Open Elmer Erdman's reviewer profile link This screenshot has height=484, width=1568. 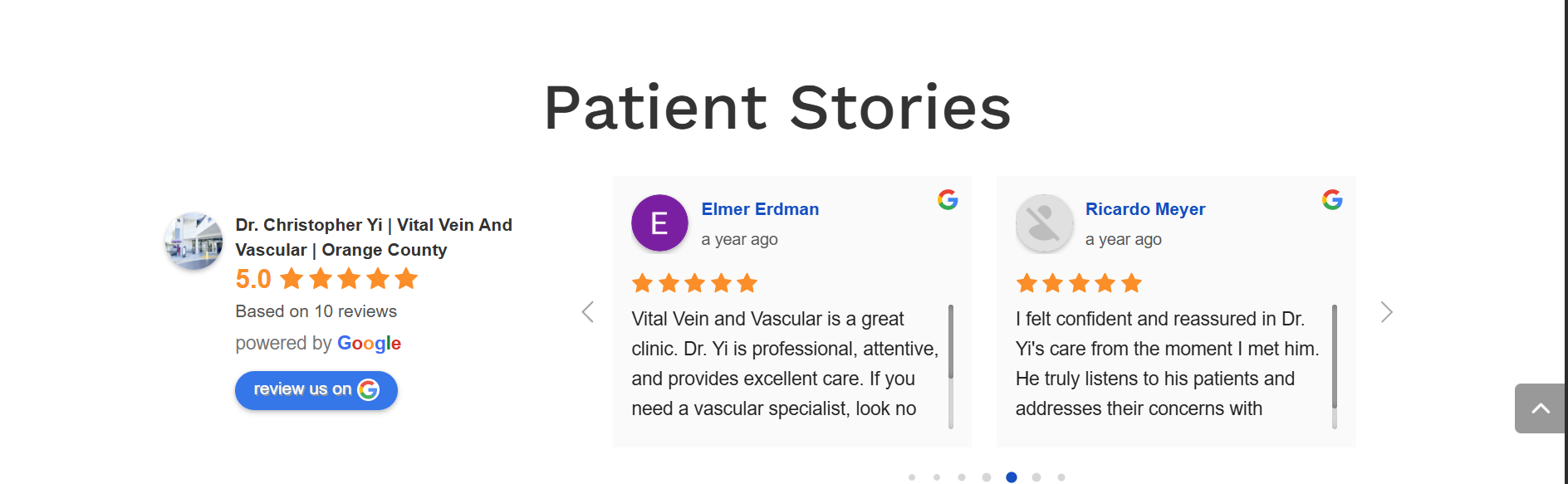760,209
